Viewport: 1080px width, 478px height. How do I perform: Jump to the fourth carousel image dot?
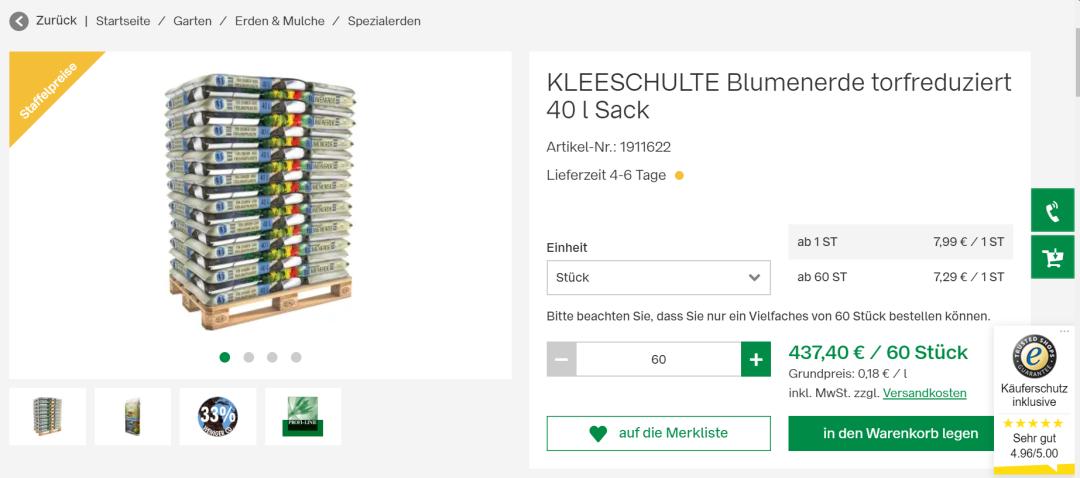(x=296, y=357)
